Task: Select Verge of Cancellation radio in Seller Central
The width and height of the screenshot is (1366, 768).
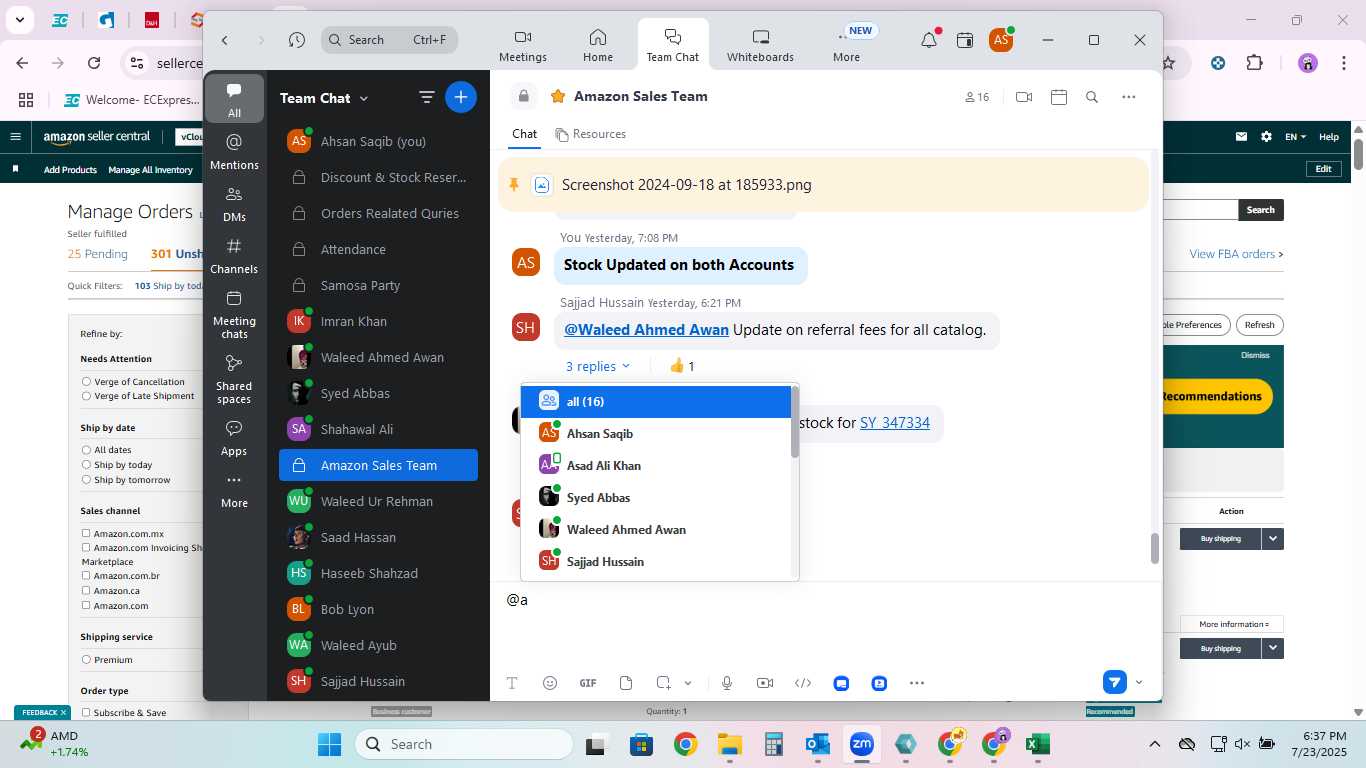Action: click(x=87, y=382)
